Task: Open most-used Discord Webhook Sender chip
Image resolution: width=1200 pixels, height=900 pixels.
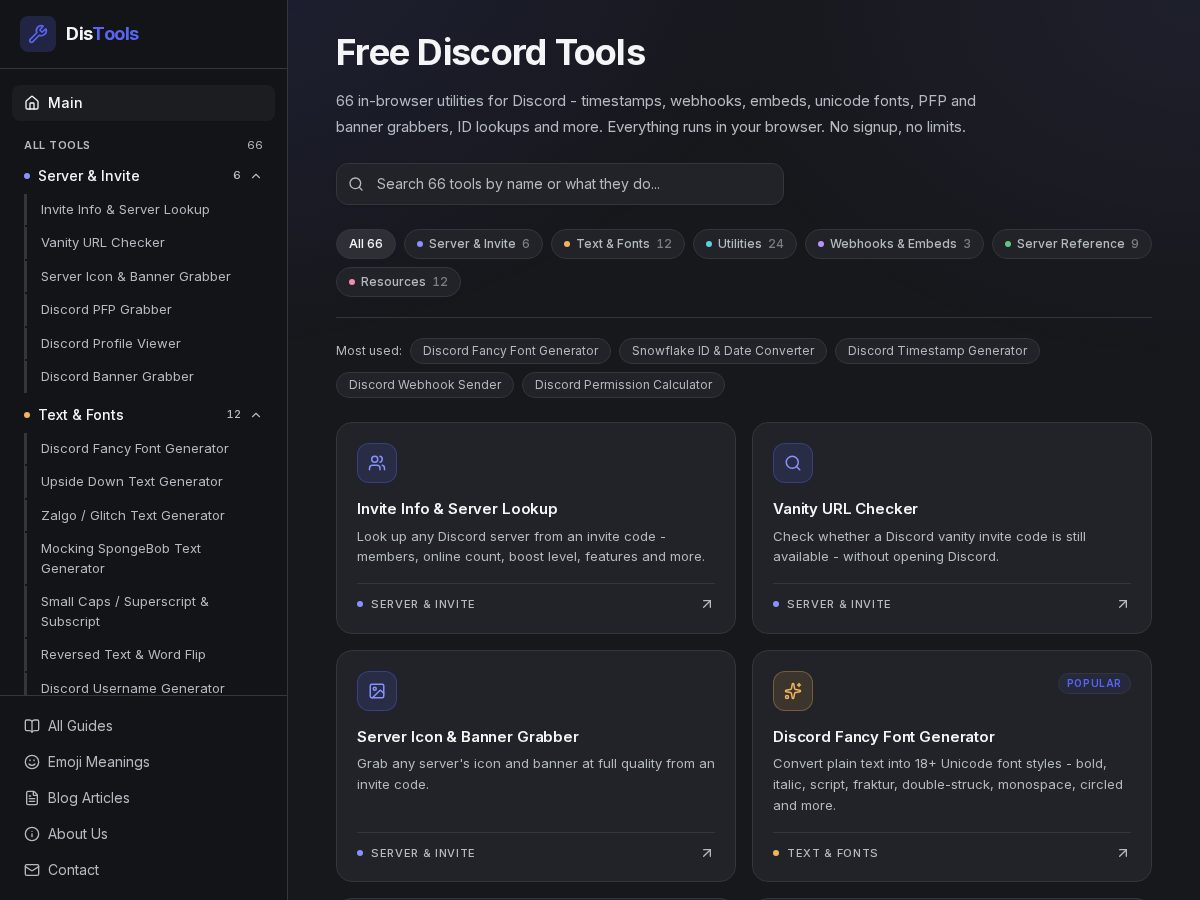Action: pyautogui.click(x=425, y=385)
